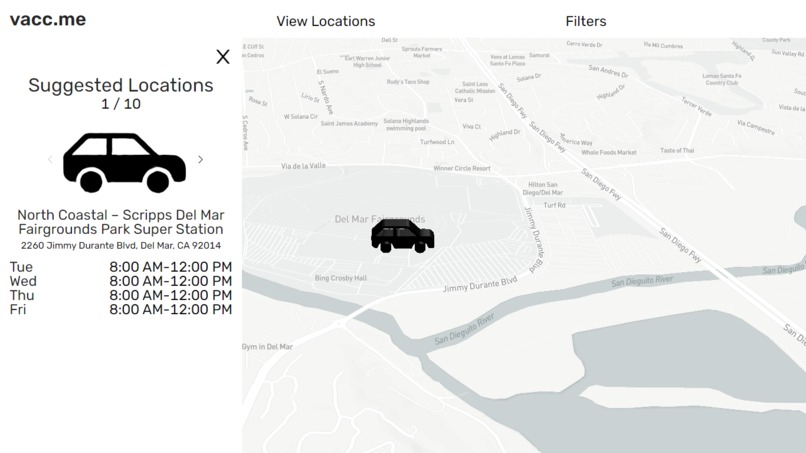Click the vacc.me logo

tap(48, 20)
